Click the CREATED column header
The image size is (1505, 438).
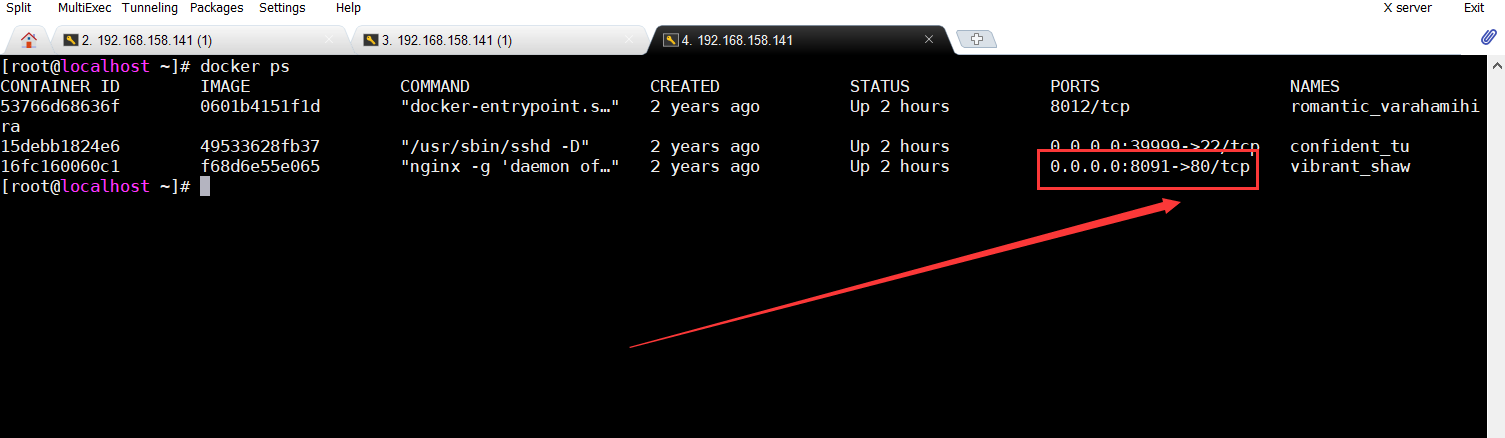685,86
